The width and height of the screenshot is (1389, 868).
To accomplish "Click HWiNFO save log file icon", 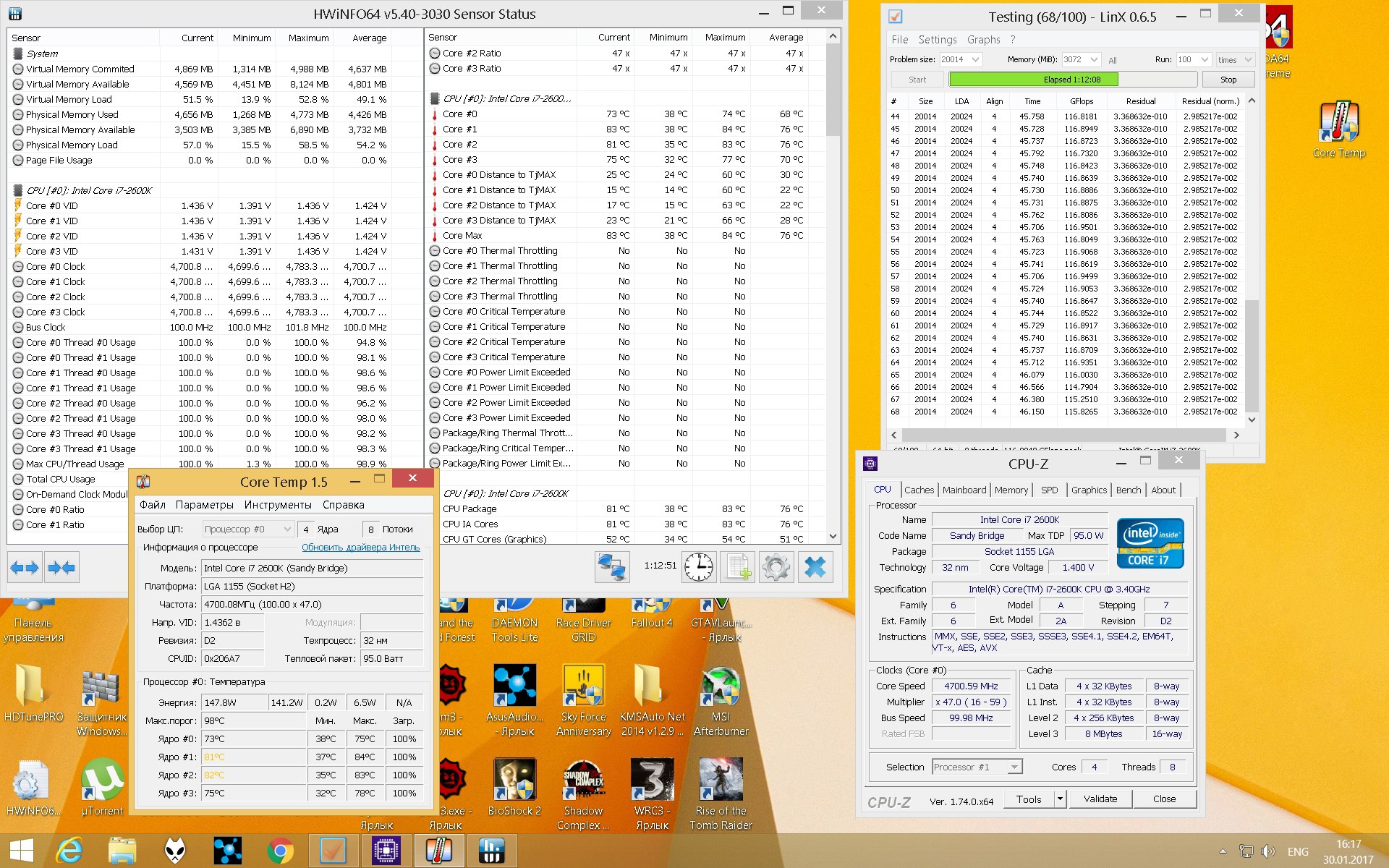I will pos(738,567).
